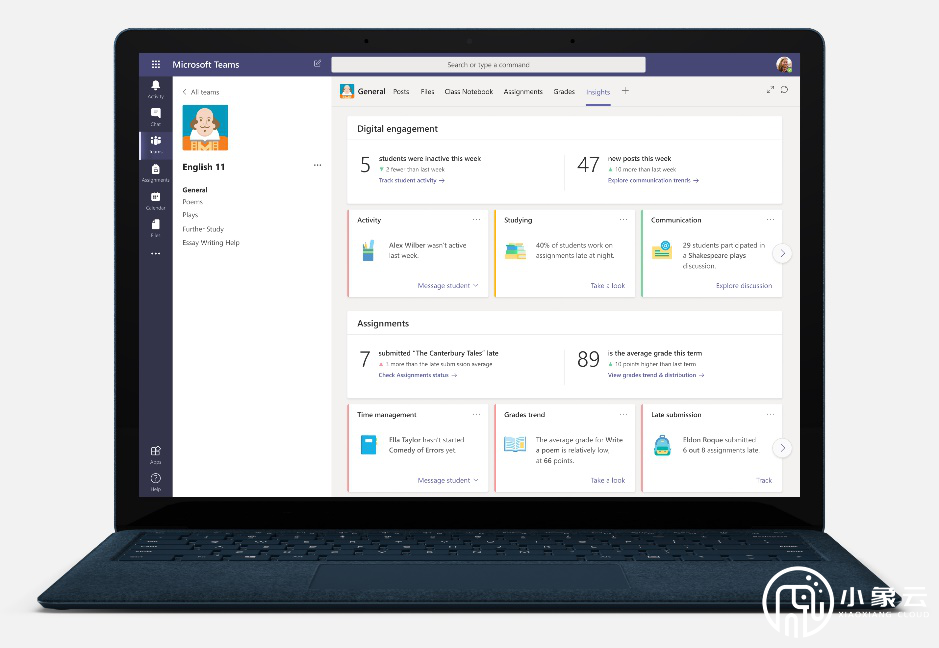Click the General channel avatar icon

(347, 91)
